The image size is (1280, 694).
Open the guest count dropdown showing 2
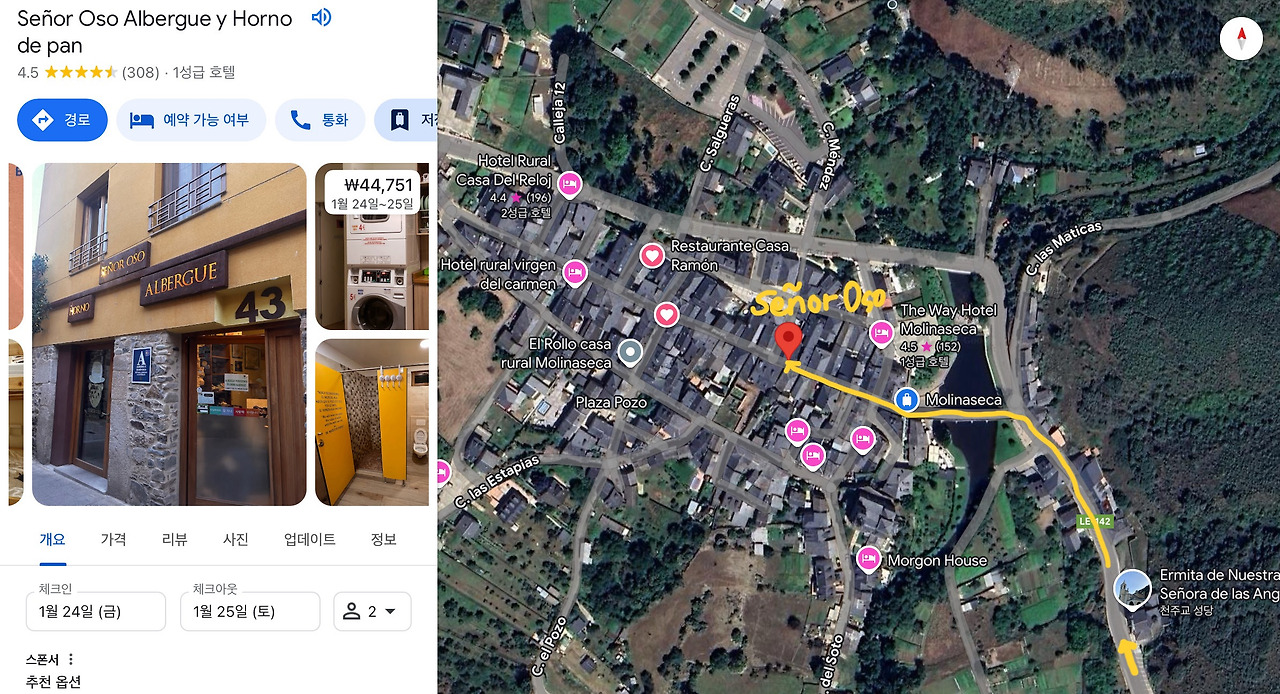click(x=372, y=611)
